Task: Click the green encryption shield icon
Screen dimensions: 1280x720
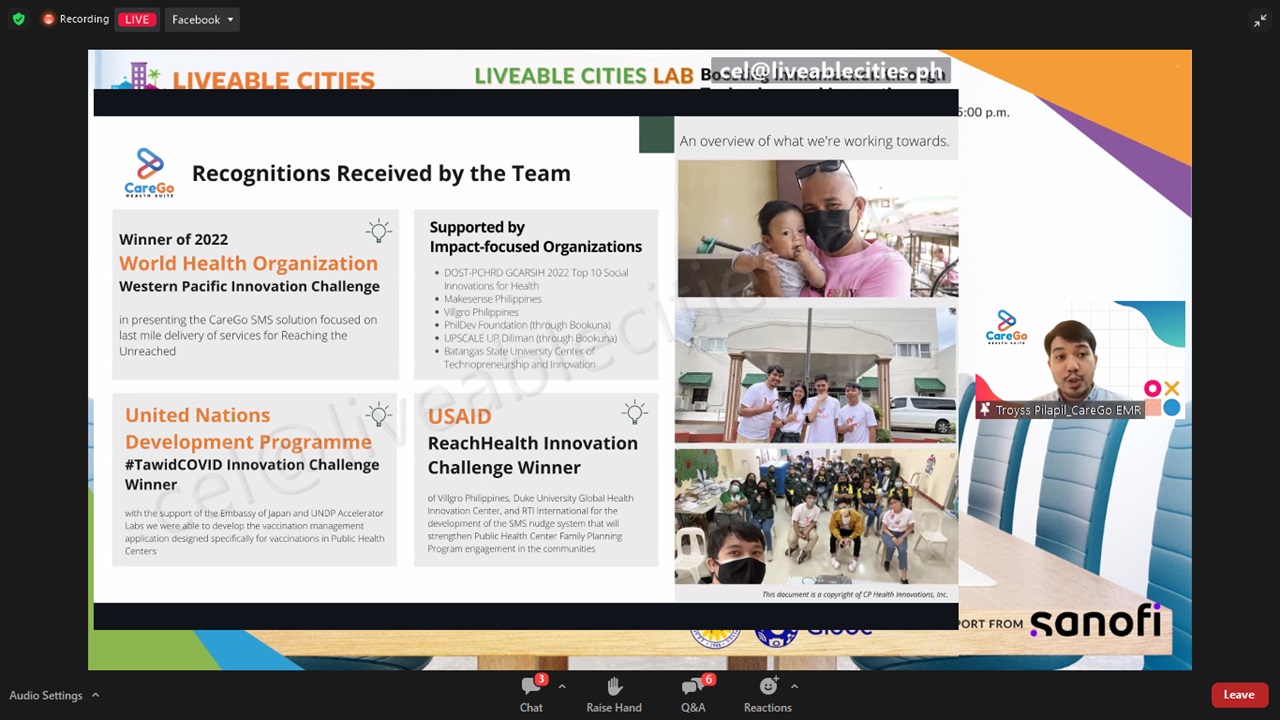Action: (x=18, y=19)
